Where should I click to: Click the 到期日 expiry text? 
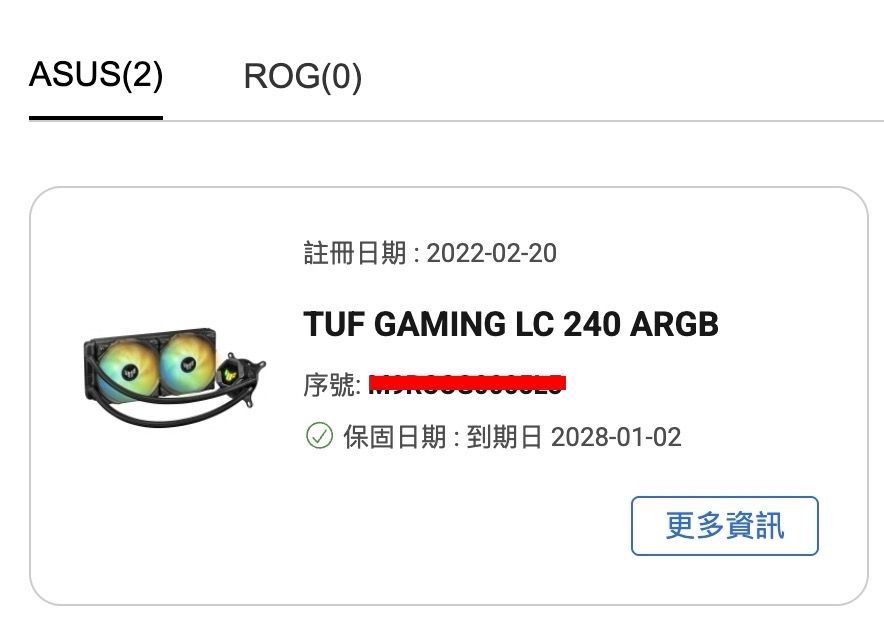[504, 437]
